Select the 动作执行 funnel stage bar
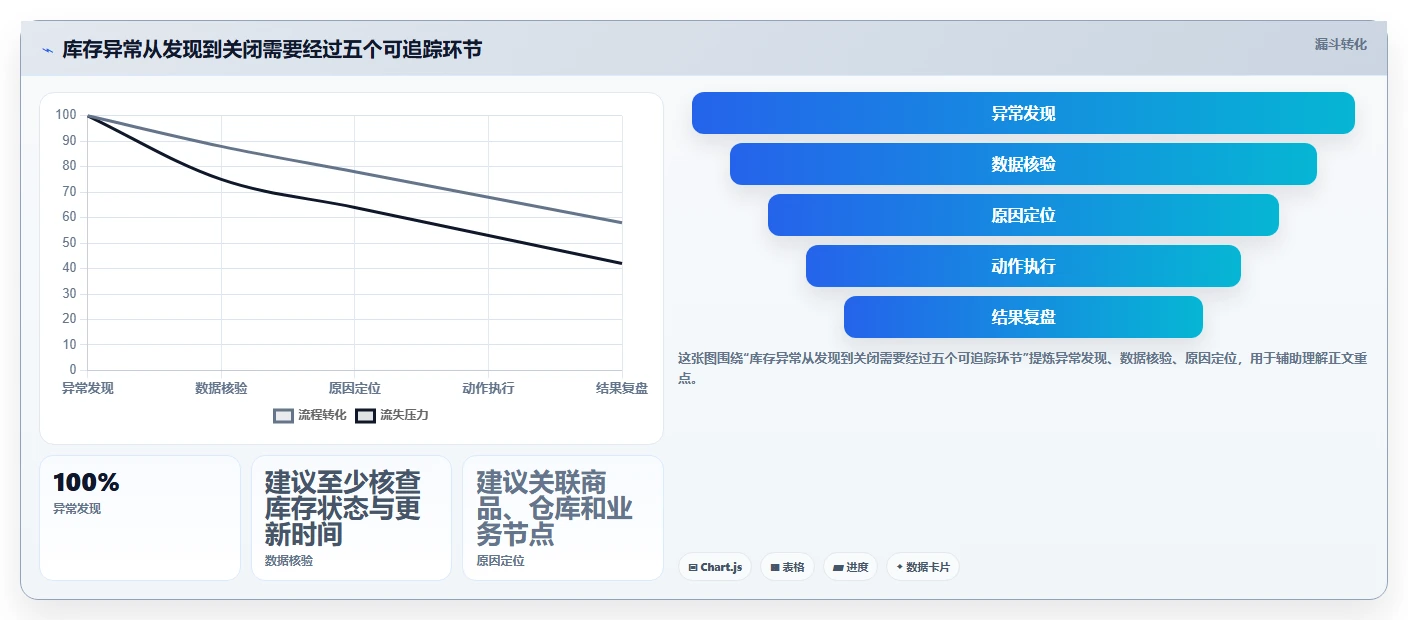This screenshot has width=1408, height=620. point(1023,266)
